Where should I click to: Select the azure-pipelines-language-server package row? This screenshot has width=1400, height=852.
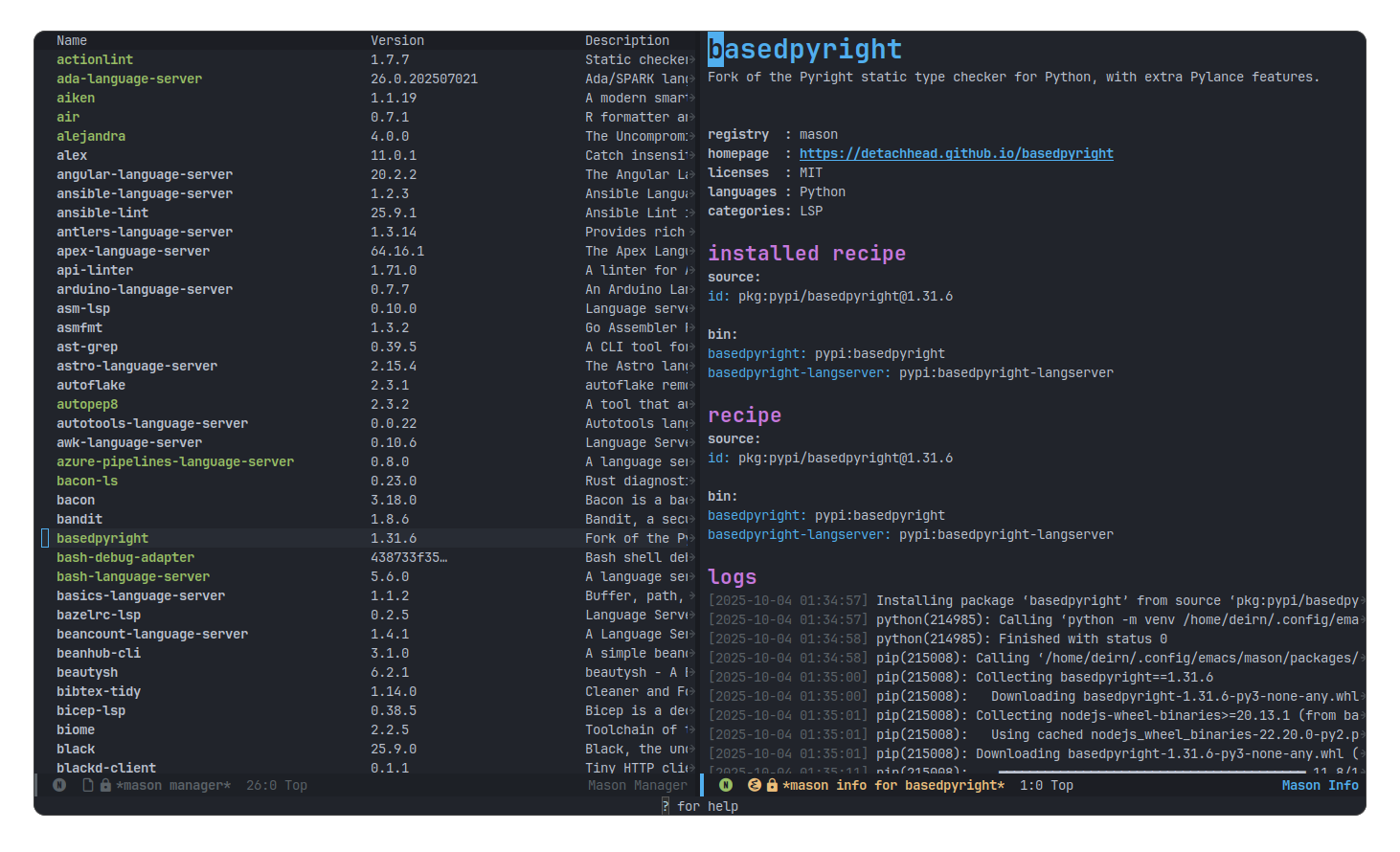(x=368, y=461)
